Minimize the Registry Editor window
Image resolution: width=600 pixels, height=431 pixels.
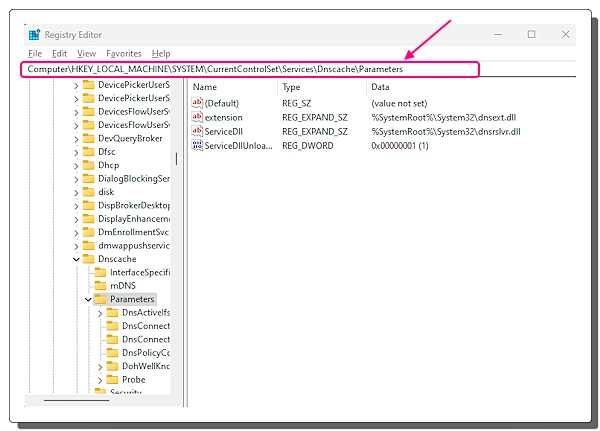[x=497, y=34]
